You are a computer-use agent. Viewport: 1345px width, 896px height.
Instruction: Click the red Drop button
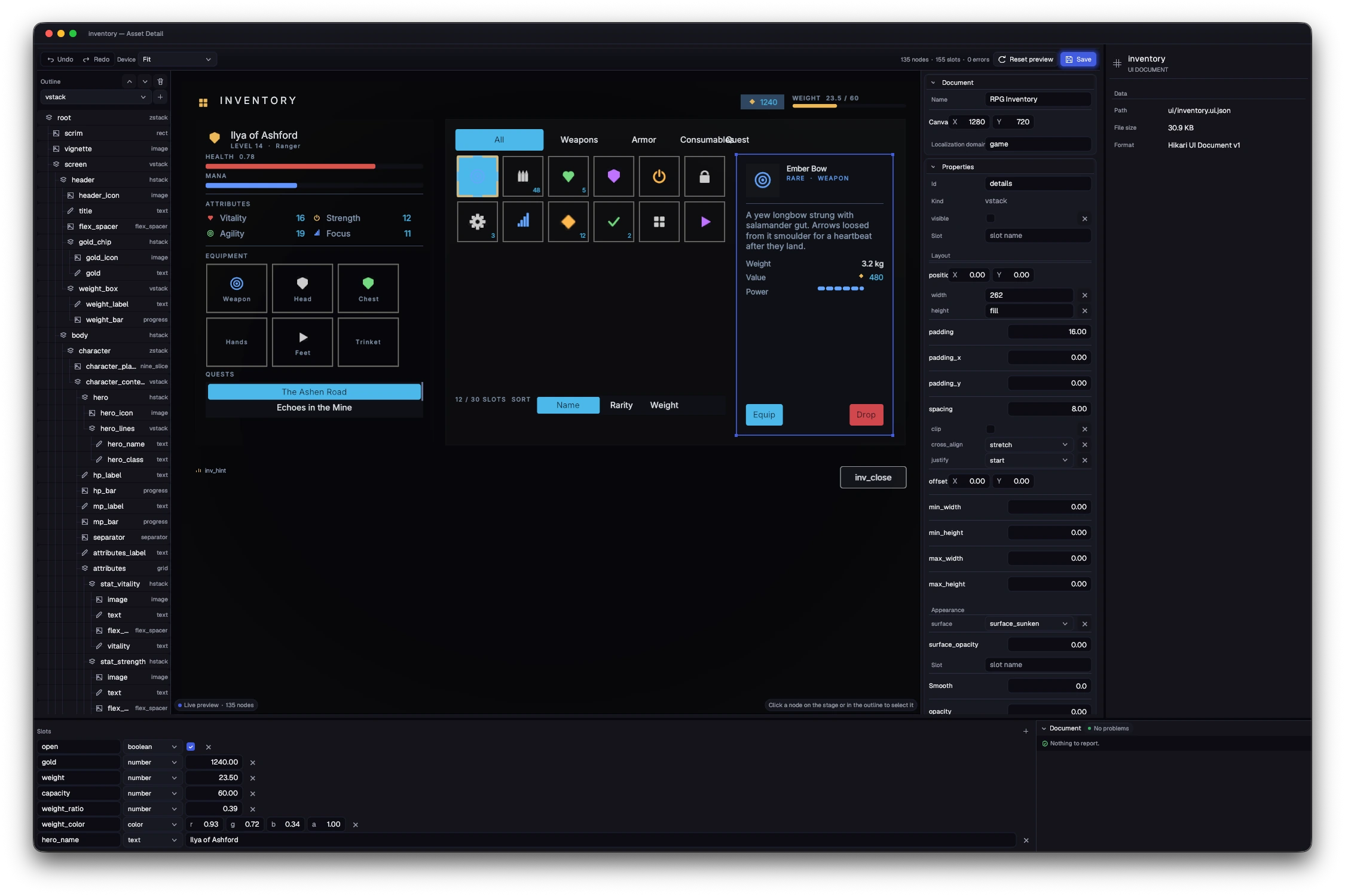[866, 415]
